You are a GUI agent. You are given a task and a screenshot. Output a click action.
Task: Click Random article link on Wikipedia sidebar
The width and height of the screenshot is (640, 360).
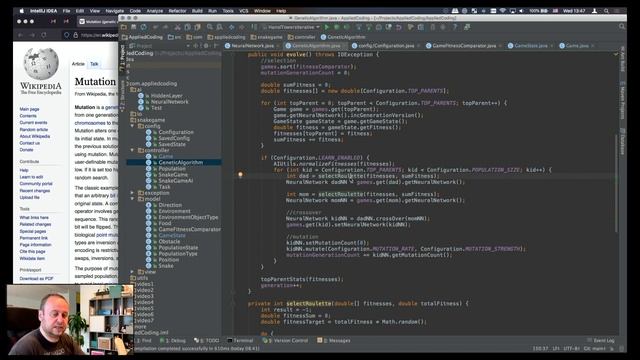coord(33,129)
